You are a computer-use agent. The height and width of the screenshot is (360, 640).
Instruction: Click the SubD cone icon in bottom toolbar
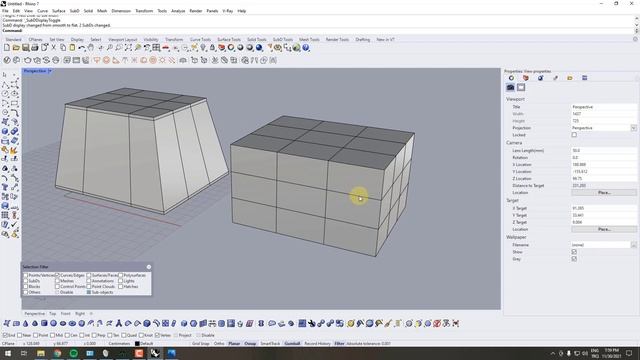(x=25, y=323)
